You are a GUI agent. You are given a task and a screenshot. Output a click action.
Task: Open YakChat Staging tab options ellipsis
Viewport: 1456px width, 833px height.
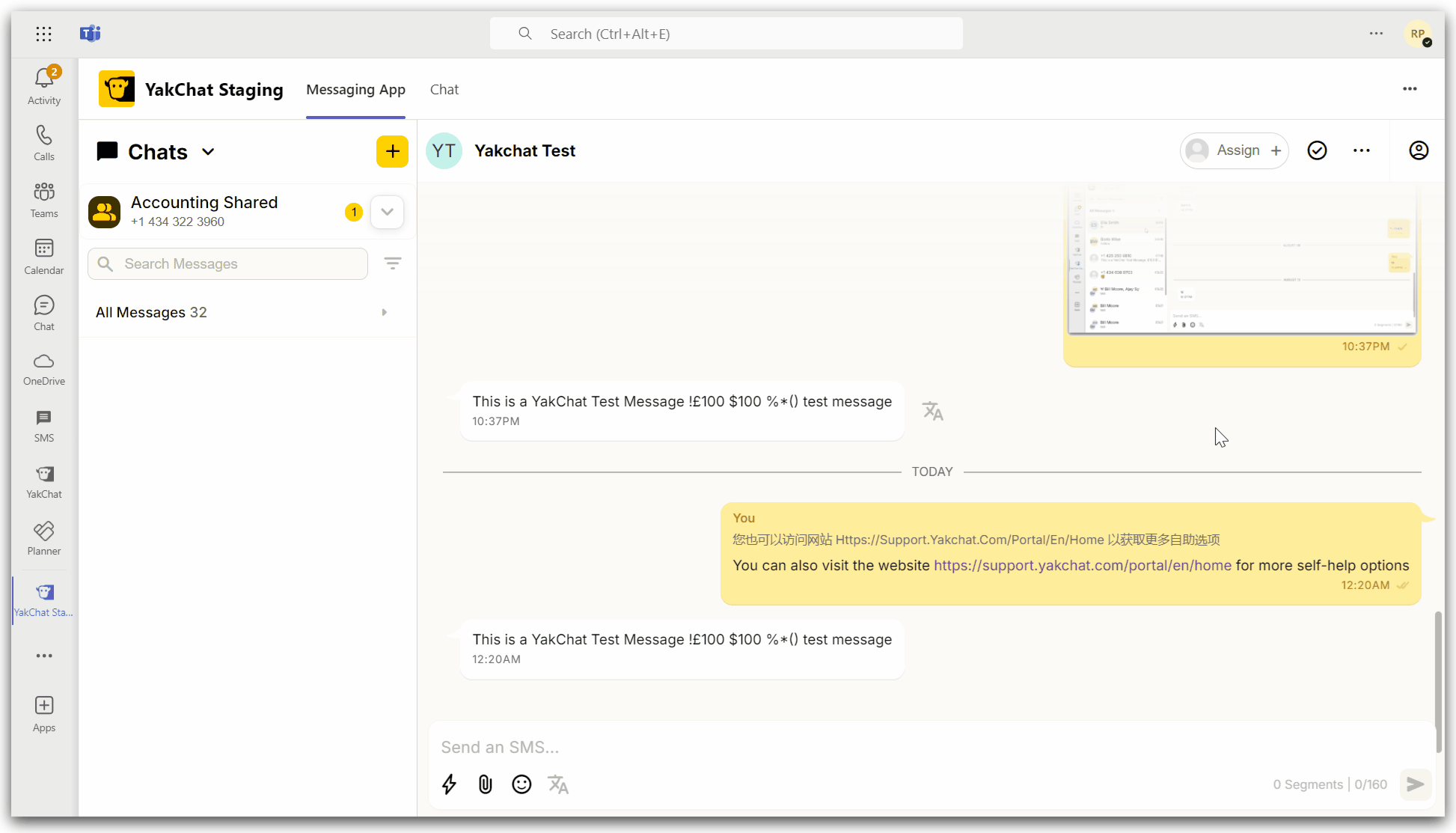pyautogui.click(x=1410, y=89)
